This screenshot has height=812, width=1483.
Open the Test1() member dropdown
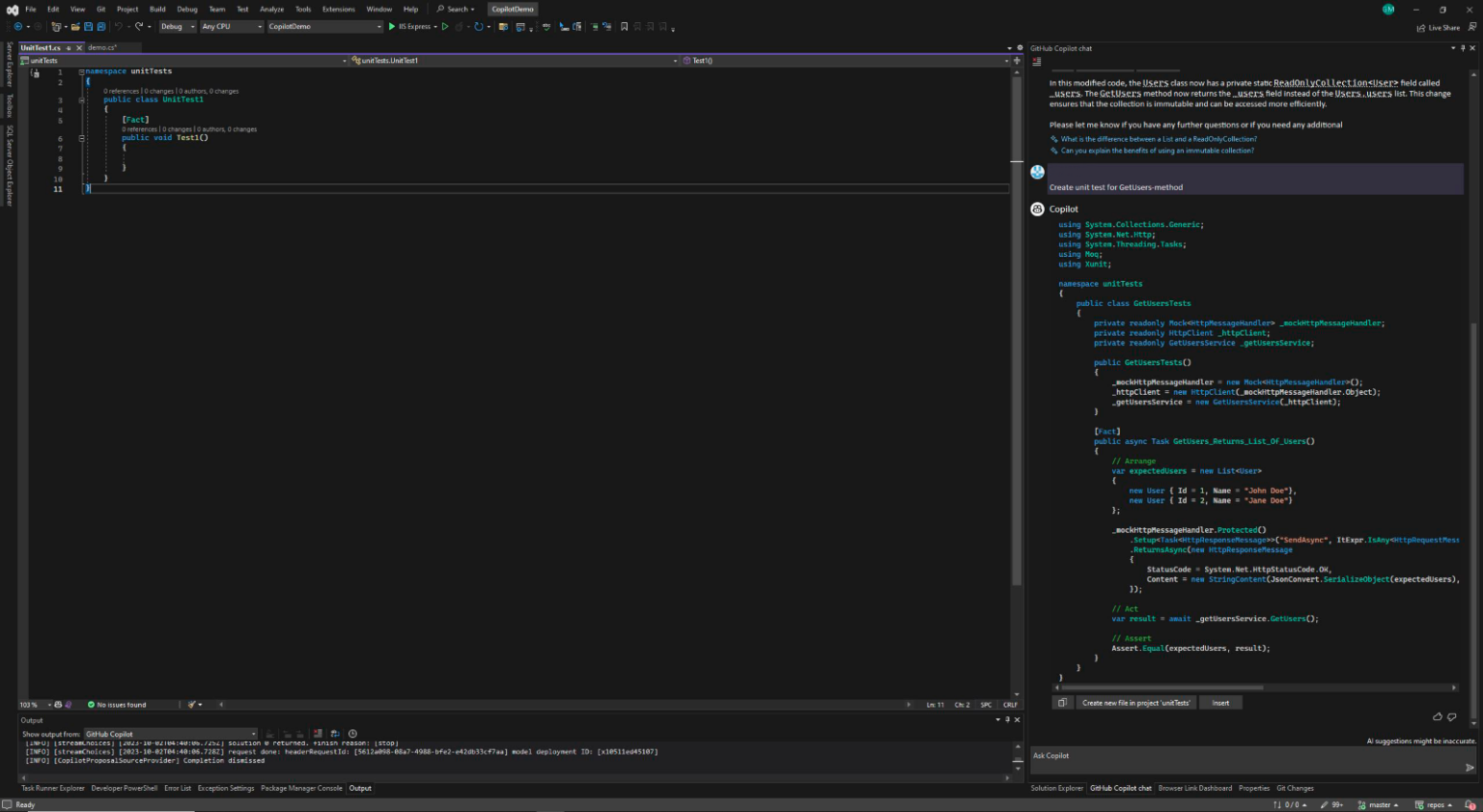[845, 60]
